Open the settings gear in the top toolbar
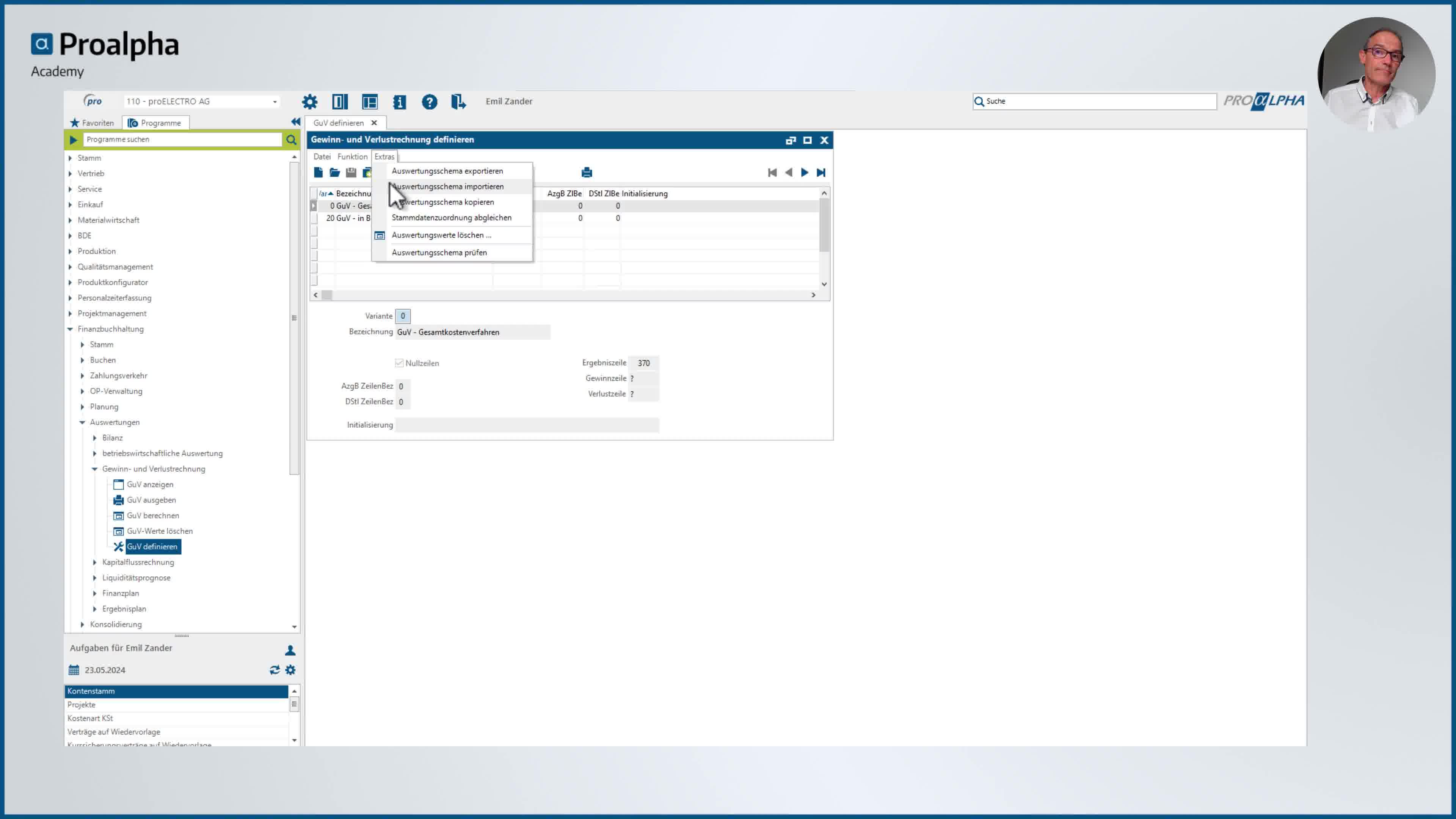Viewport: 1456px width, 819px height. [x=310, y=102]
